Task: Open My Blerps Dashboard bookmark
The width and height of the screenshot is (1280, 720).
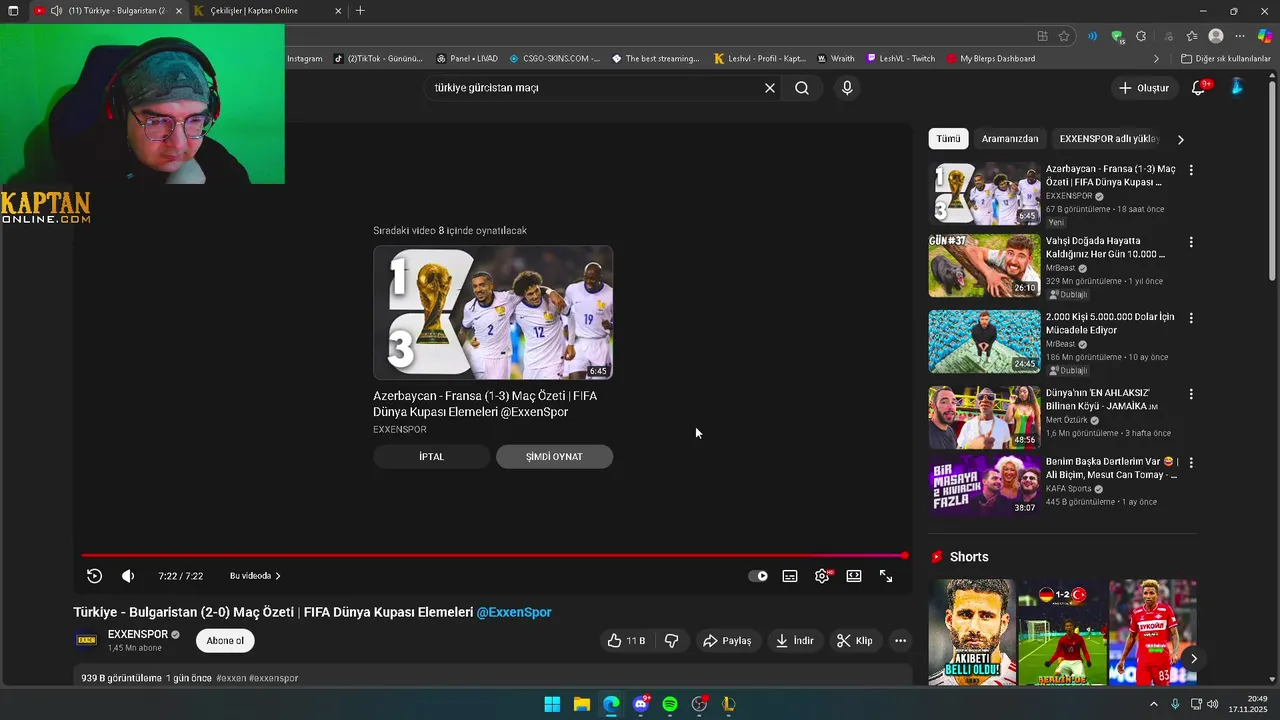Action: (990, 59)
